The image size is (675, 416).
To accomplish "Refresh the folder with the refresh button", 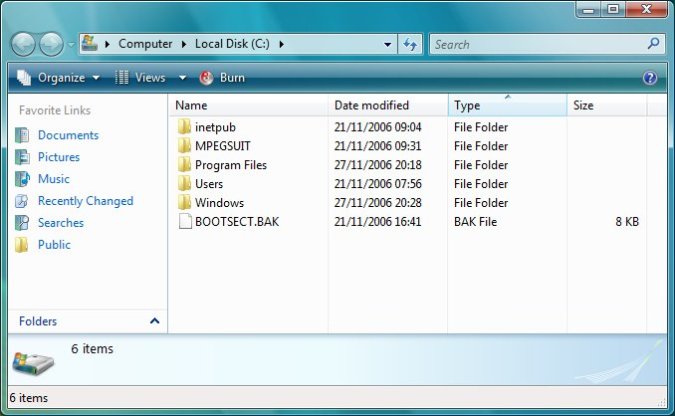I will [x=410, y=44].
